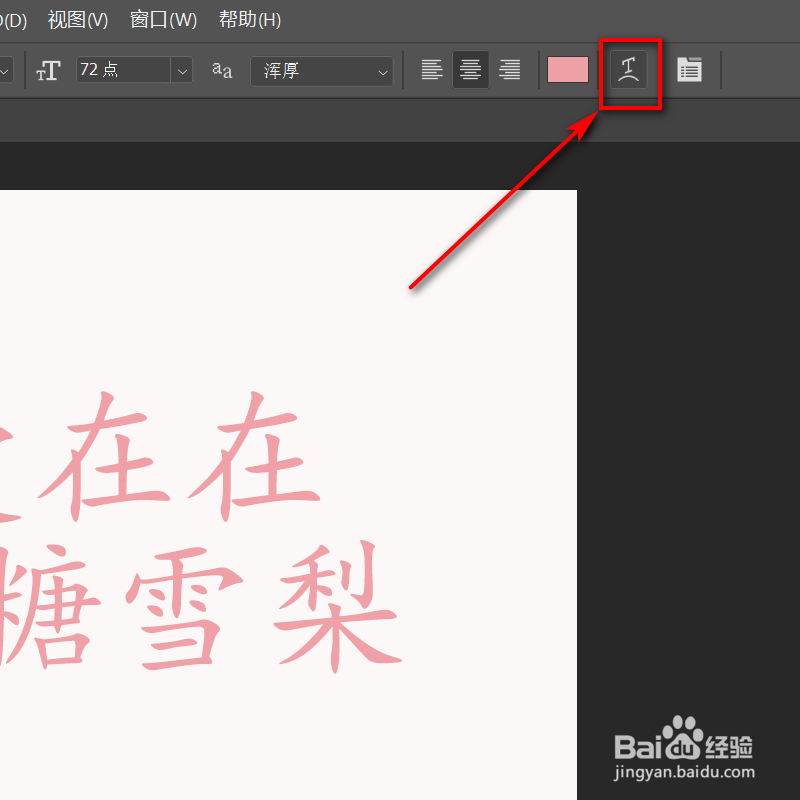
Task: Center align the text
Action: (470, 70)
